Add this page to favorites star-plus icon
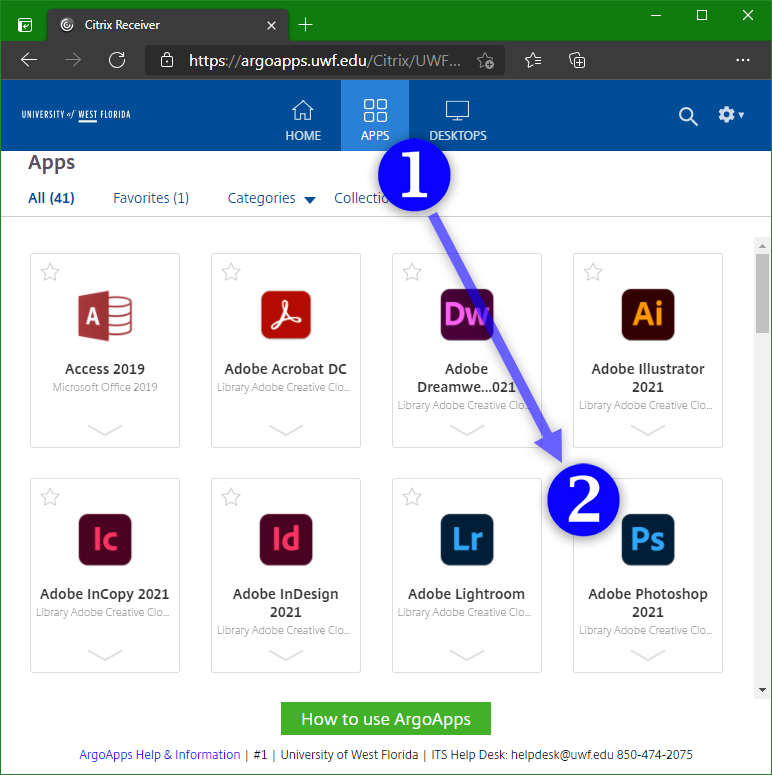 point(485,61)
